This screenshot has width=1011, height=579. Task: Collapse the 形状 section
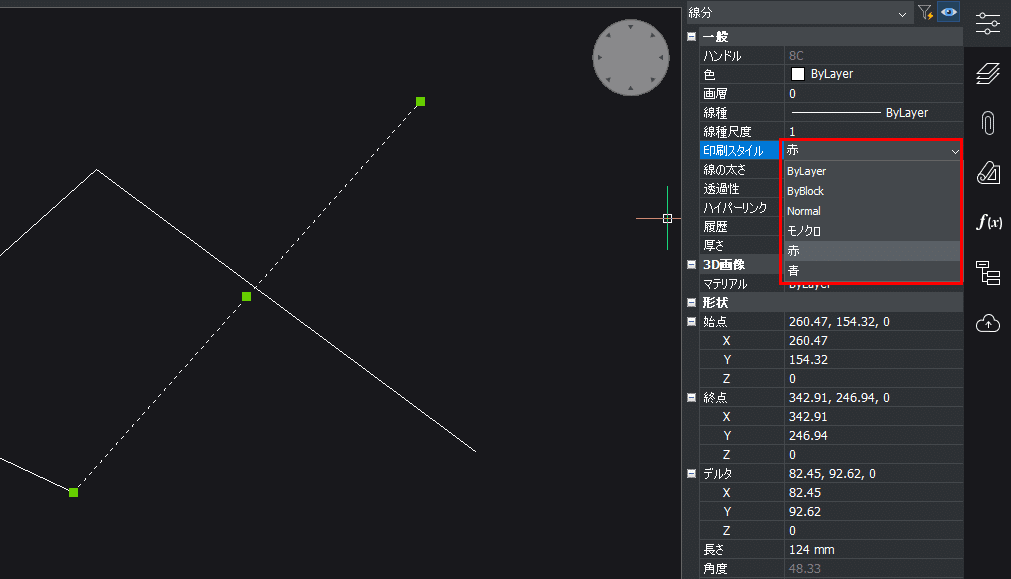click(691, 302)
